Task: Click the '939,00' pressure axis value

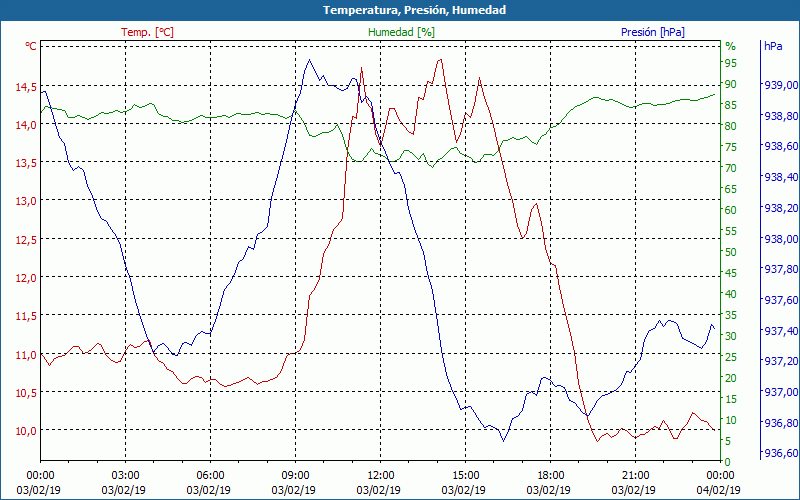Action: [781, 85]
